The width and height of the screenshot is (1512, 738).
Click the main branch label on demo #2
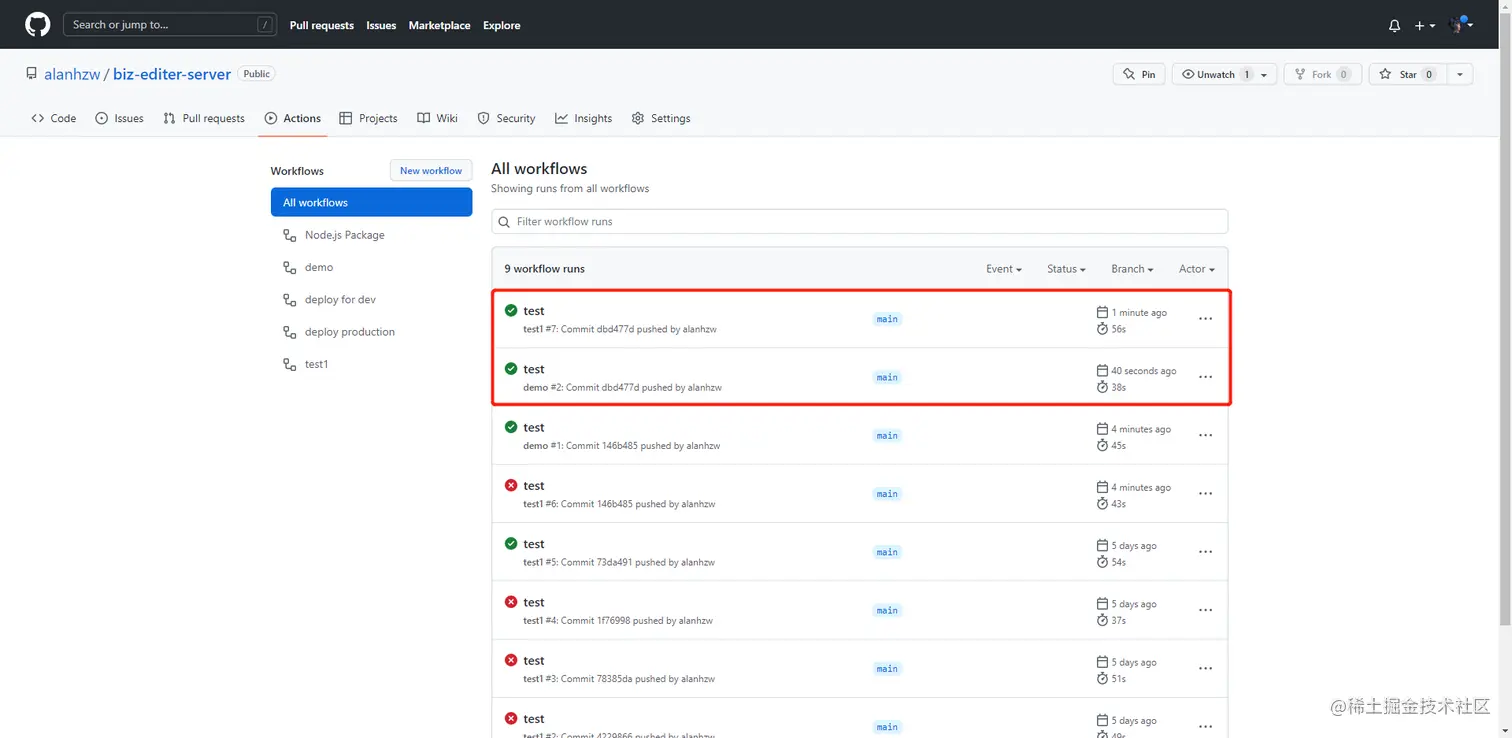pos(887,377)
